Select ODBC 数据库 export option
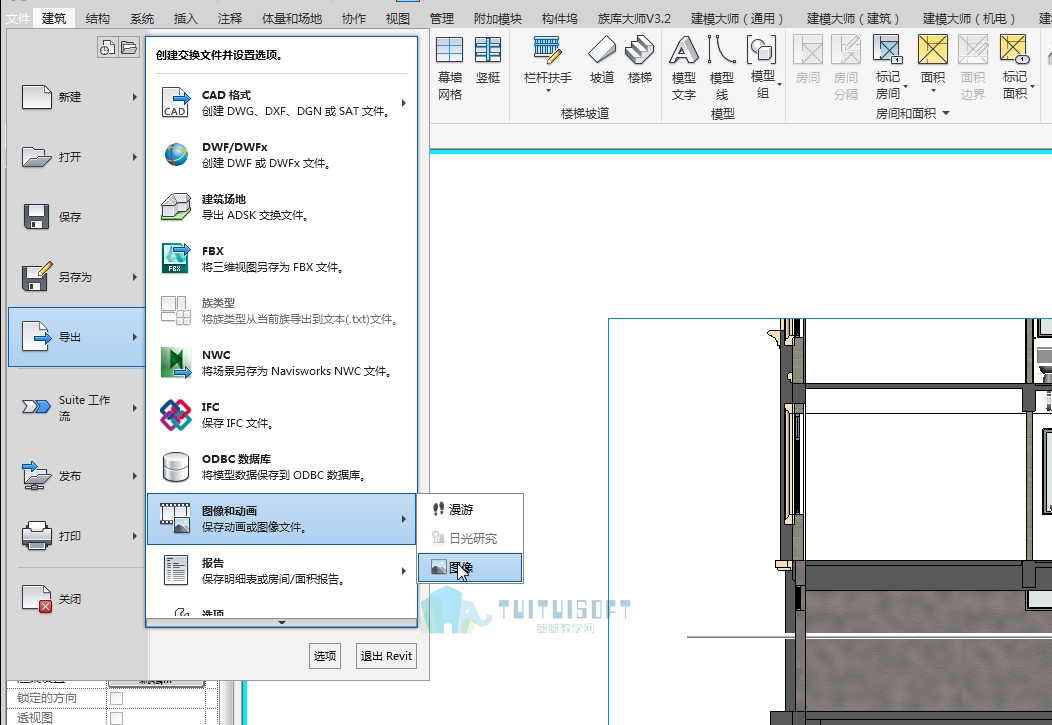The image size is (1052, 725). [282, 467]
